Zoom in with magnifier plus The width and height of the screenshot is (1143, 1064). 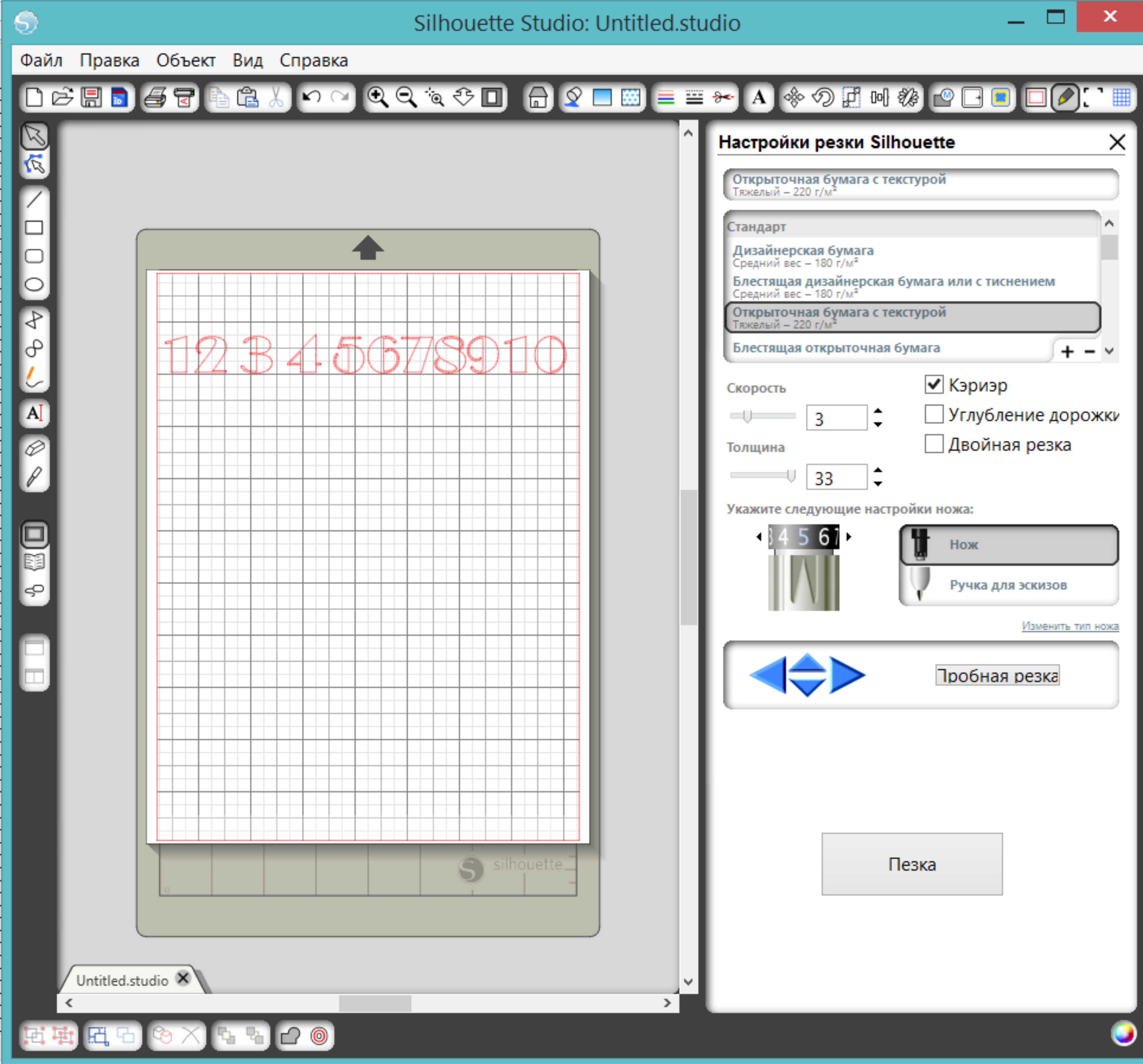pos(378,97)
